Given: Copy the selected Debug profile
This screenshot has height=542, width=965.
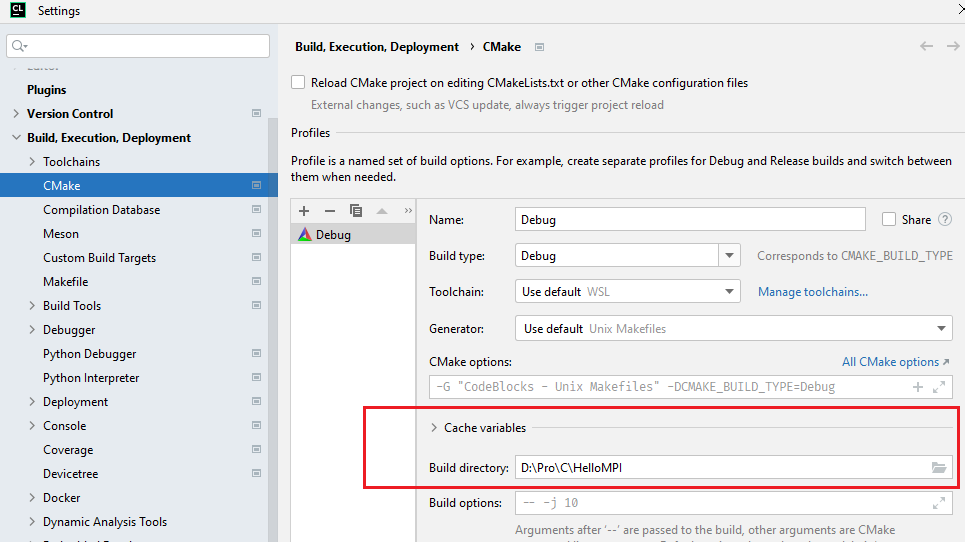Looking at the screenshot, I should point(355,211).
